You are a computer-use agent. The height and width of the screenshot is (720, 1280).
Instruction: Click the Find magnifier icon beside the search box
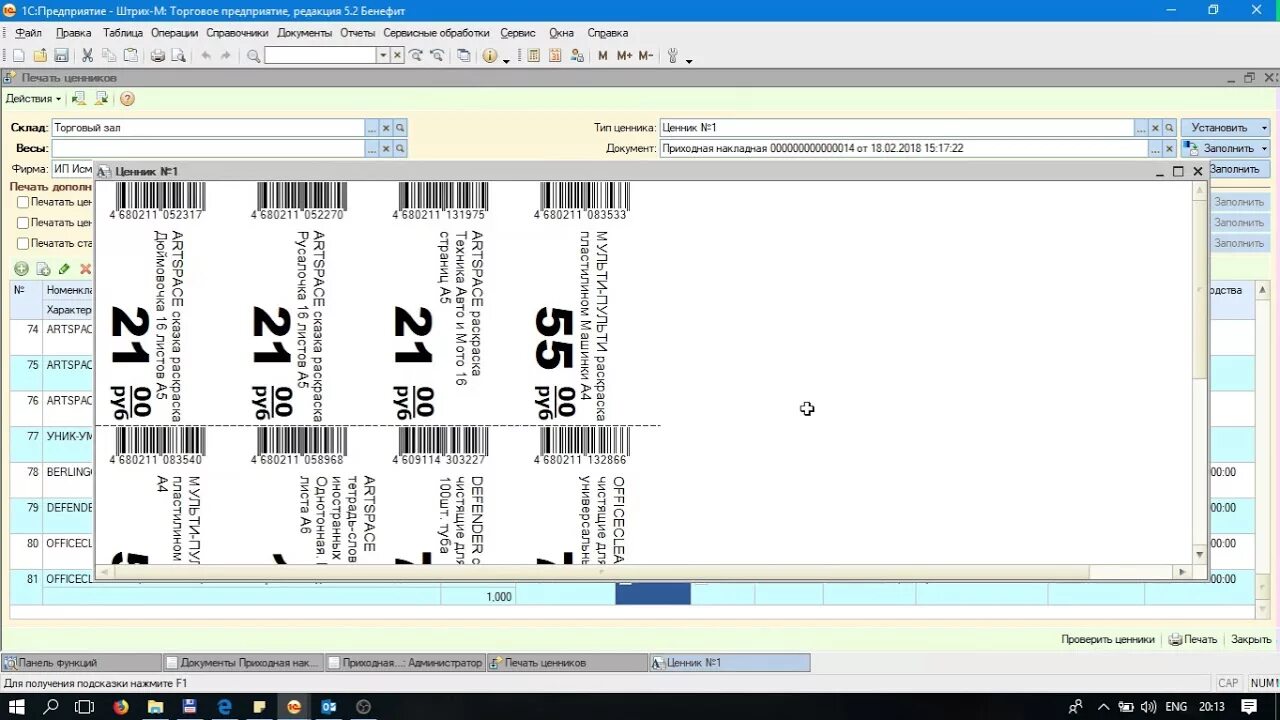click(253, 56)
